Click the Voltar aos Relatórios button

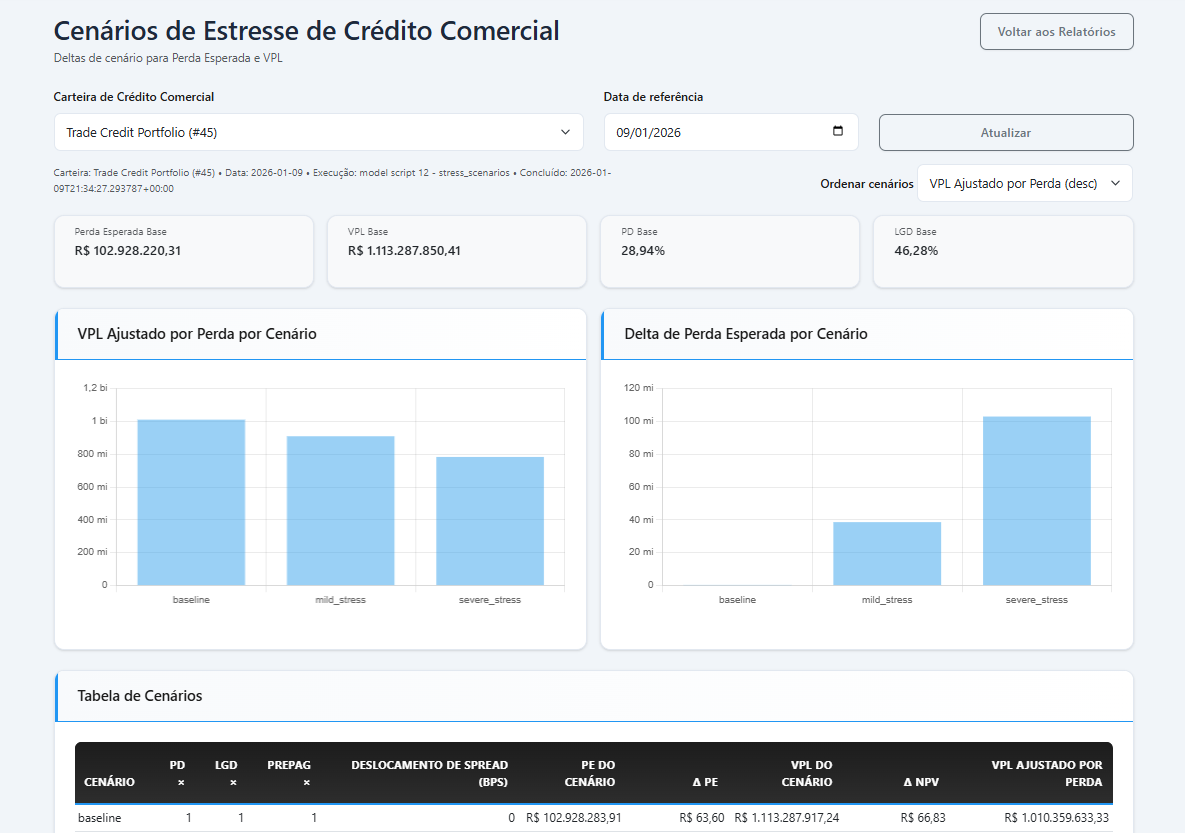coord(1057,32)
